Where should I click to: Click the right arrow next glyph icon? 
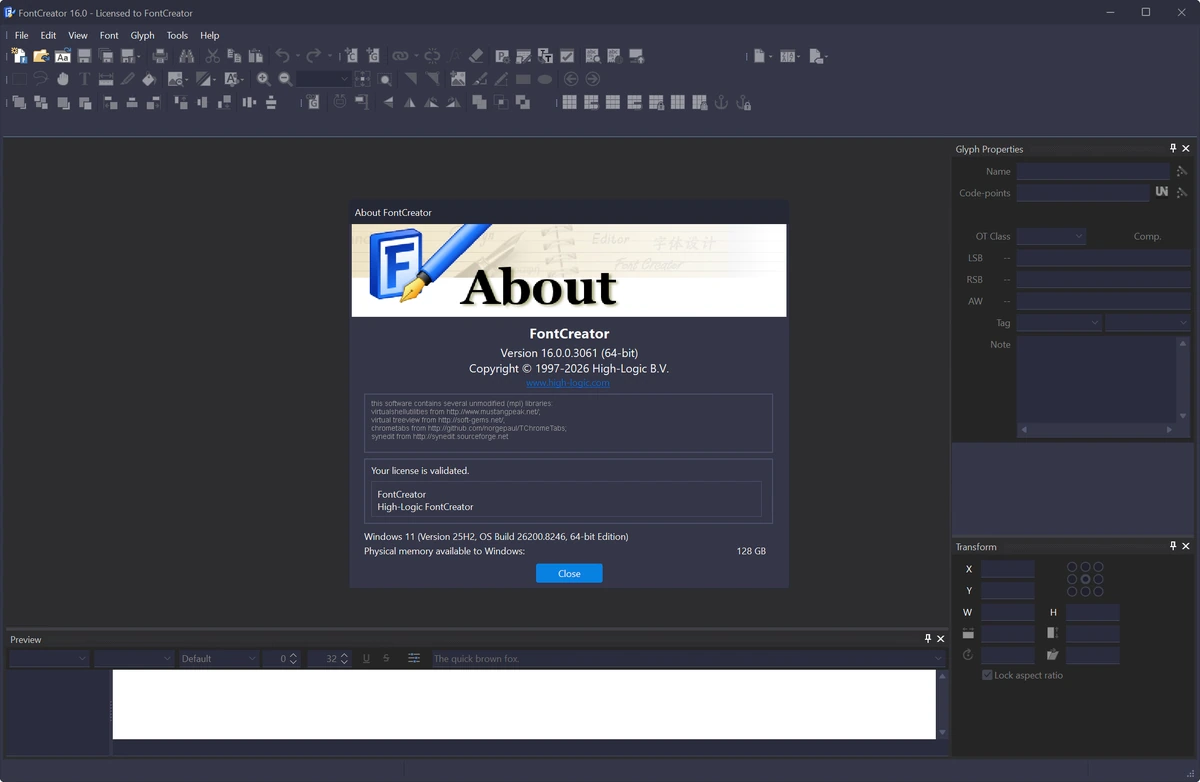[593, 79]
